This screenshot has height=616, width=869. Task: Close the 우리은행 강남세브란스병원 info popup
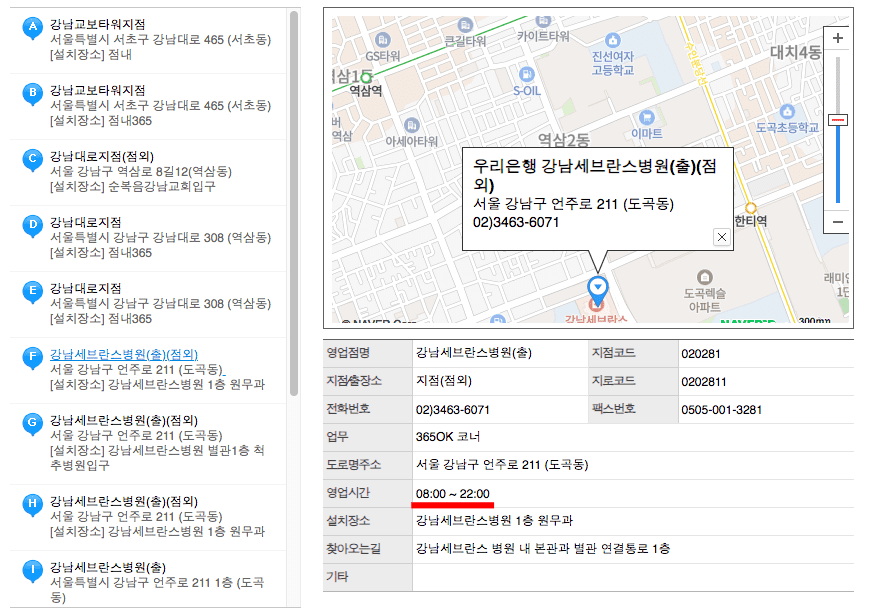721,237
